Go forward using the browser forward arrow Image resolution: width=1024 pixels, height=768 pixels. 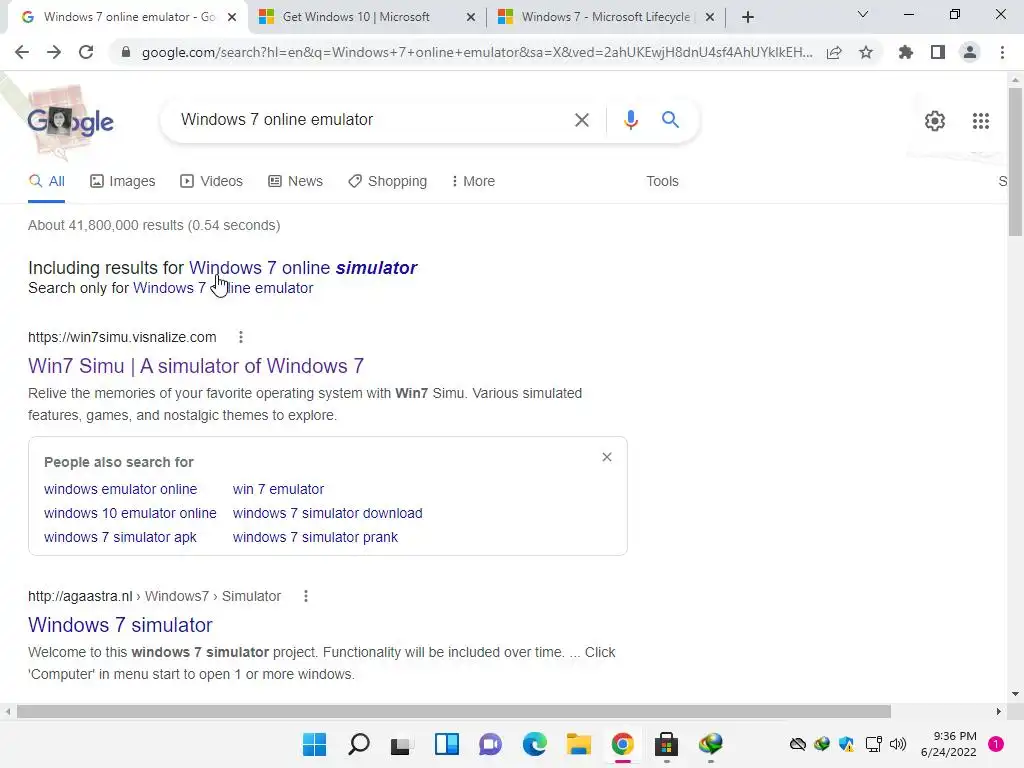tap(54, 52)
